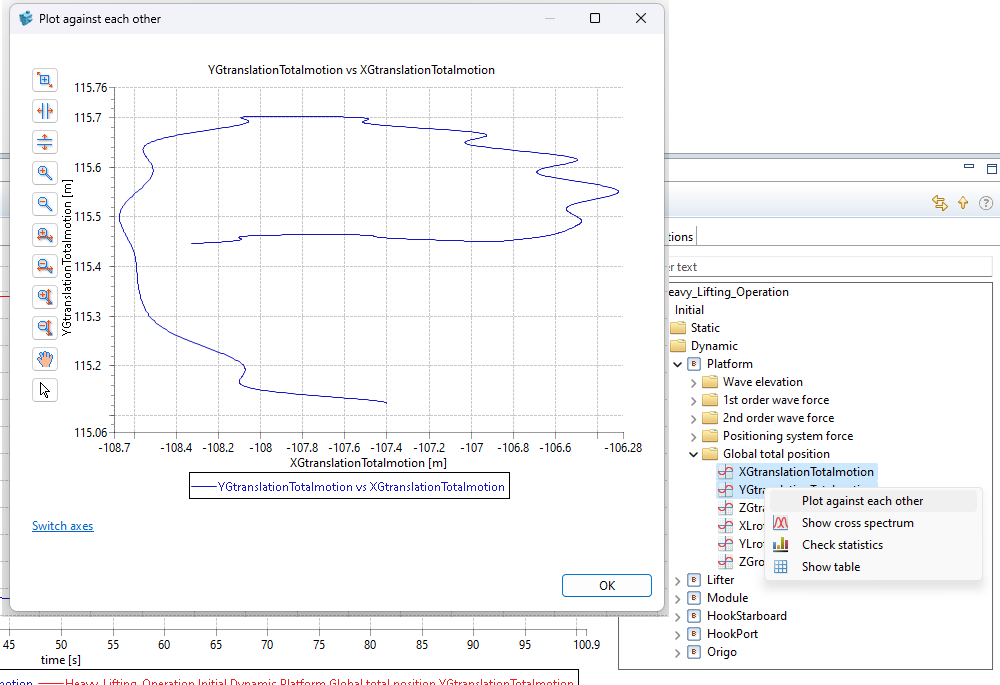Screen dimensions: 1000x685
Task: Click the horizontal fit tool with left-right arrows
Action: 45,111
